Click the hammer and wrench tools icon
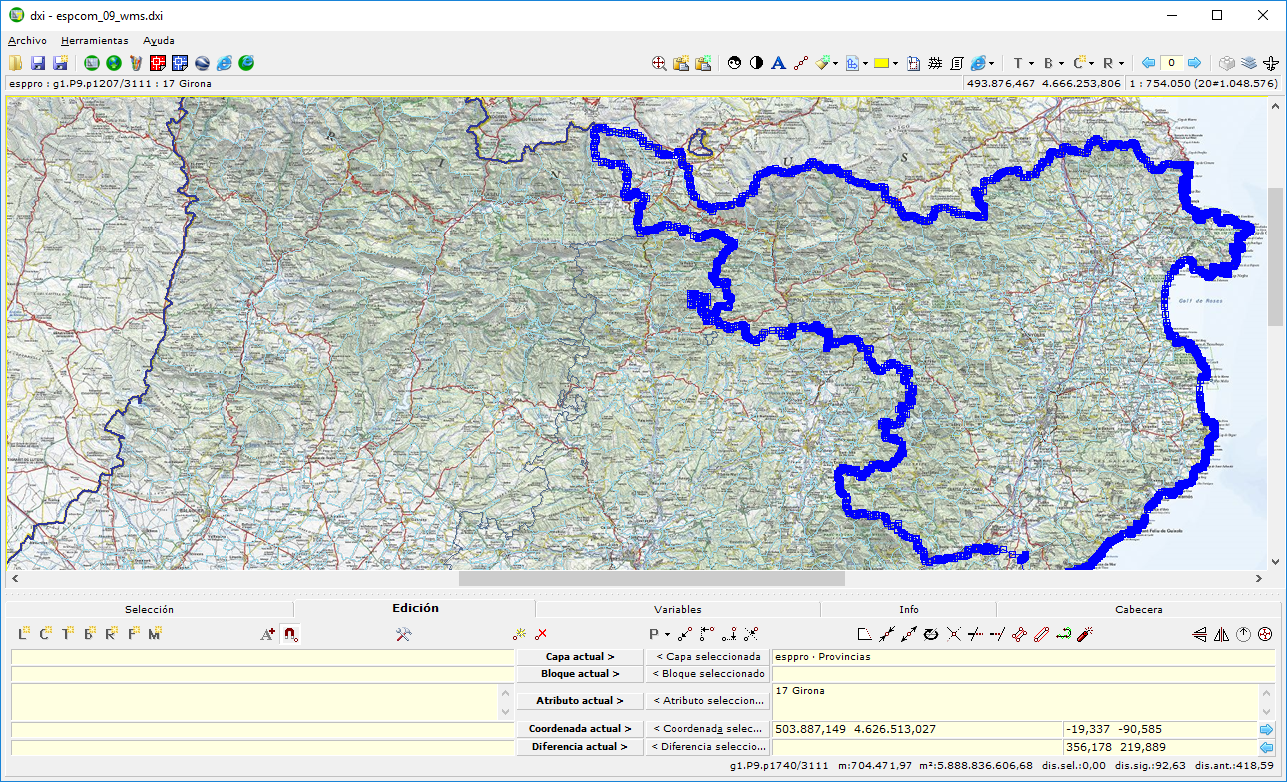Image resolution: width=1287 pixels, height=782 pixels. pos(404,634)
